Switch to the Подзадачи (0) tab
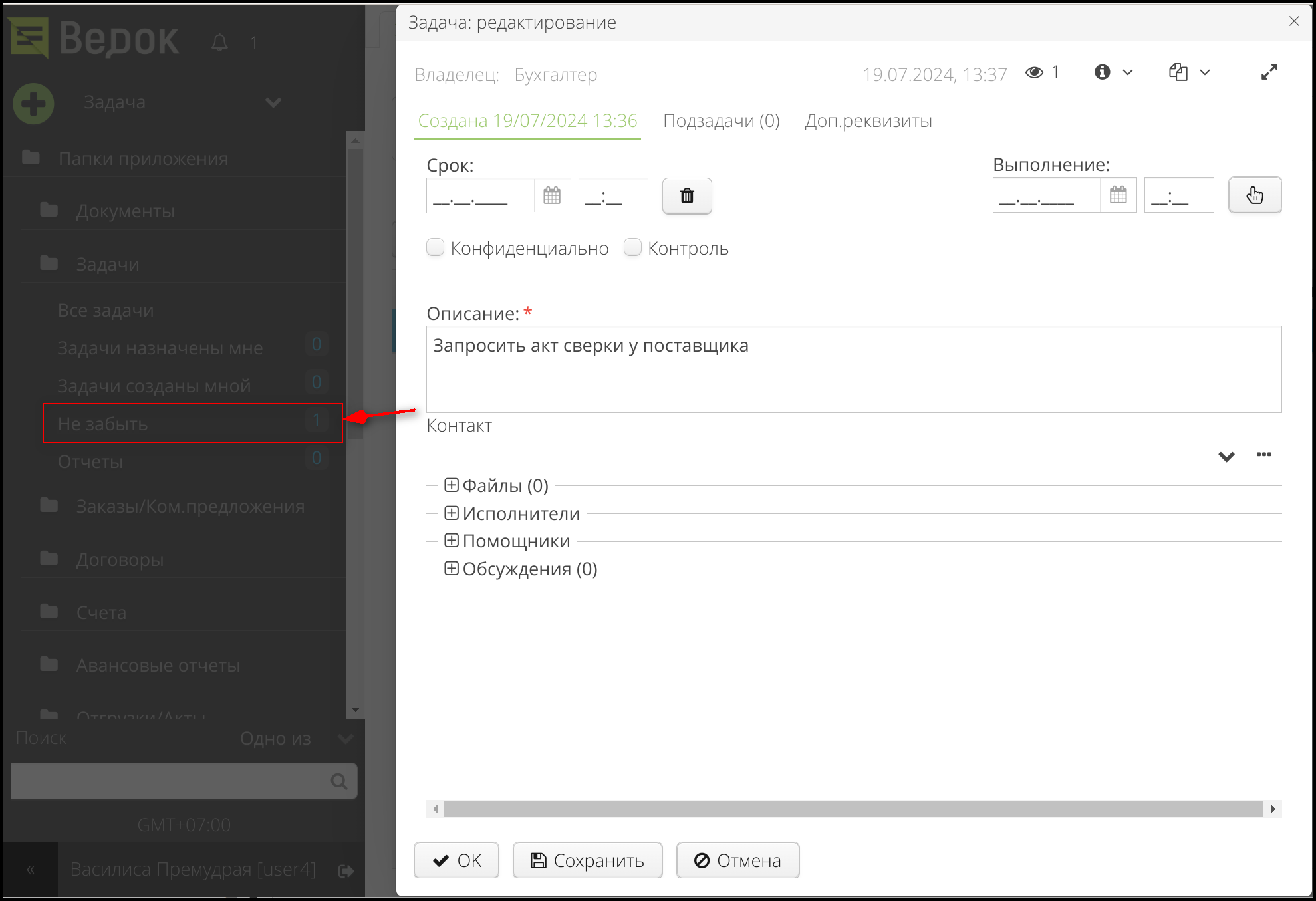 722,120
